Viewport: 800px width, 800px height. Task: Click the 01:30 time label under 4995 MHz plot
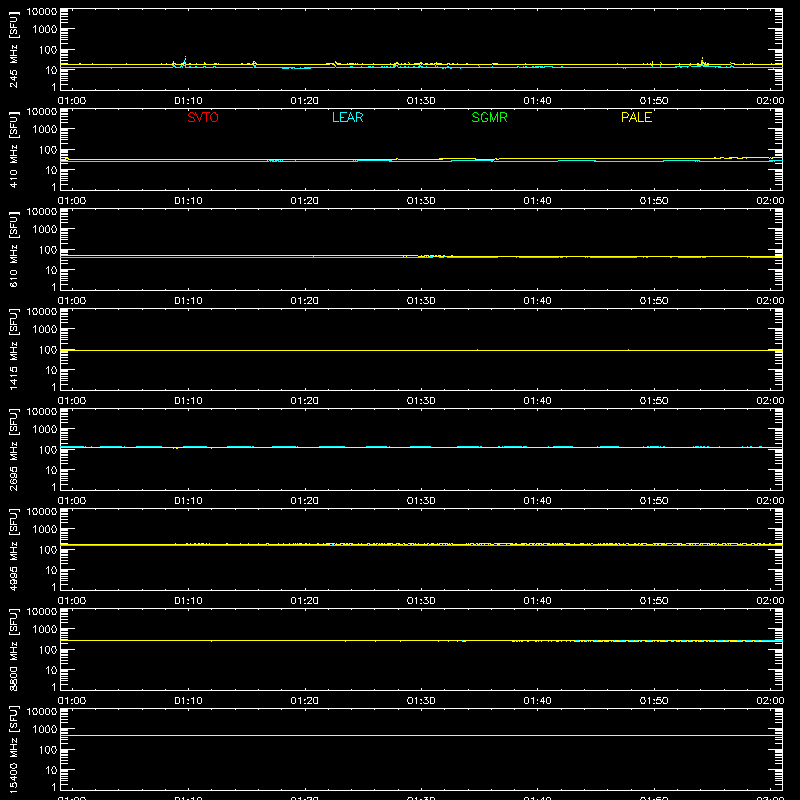point(421,601)
